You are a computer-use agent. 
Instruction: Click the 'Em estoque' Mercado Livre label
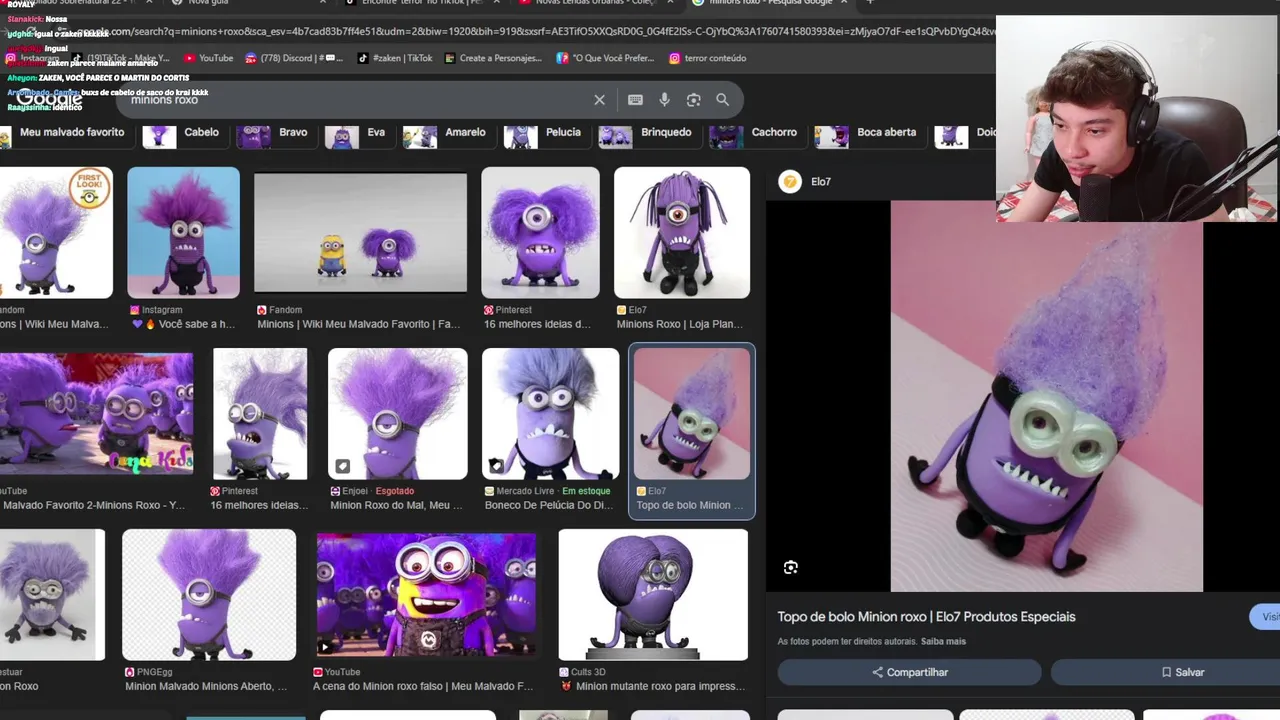(x=586, y=491)
